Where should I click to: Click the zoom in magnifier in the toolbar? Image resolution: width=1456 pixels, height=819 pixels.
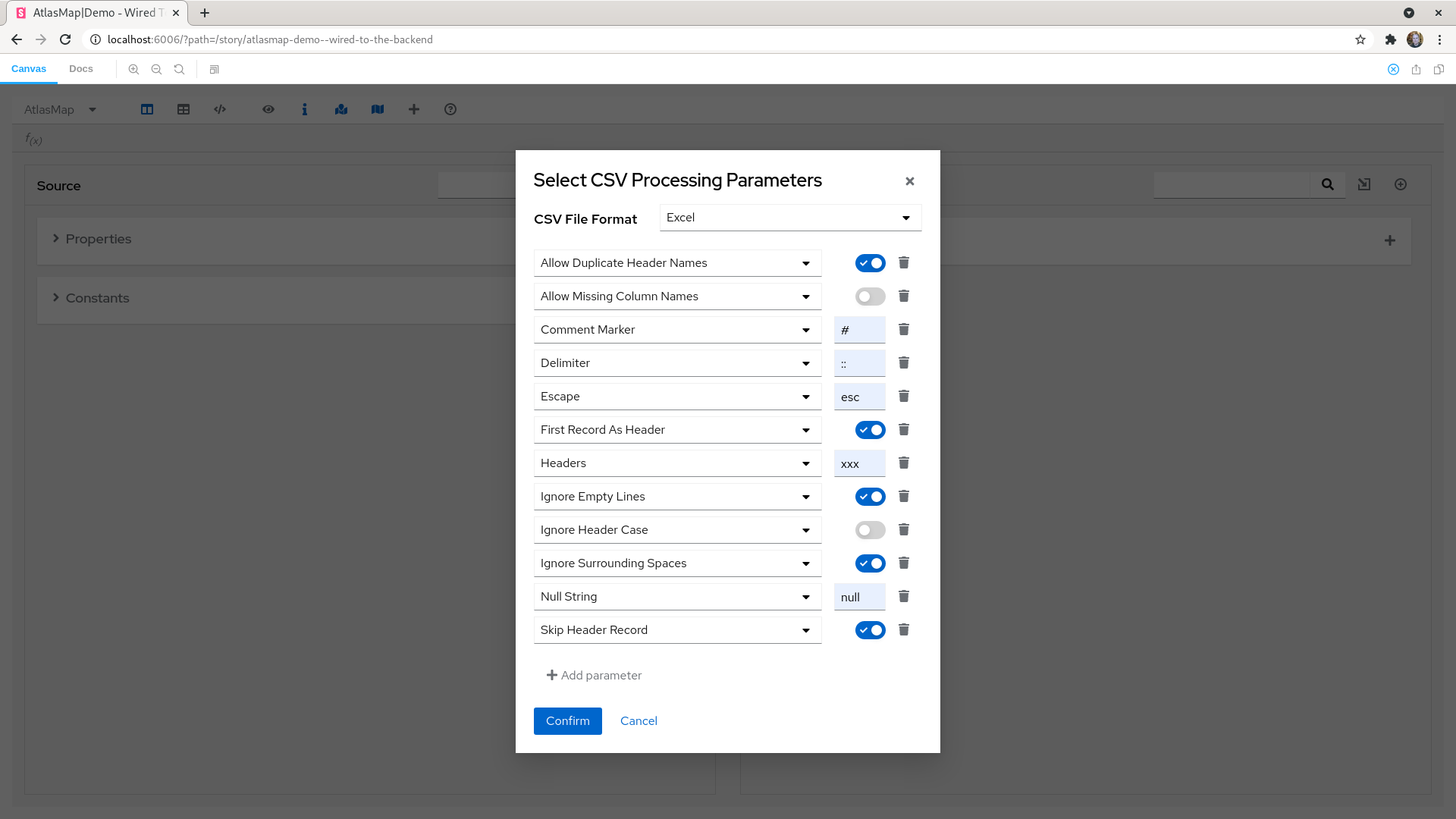[x=133, y=69]
